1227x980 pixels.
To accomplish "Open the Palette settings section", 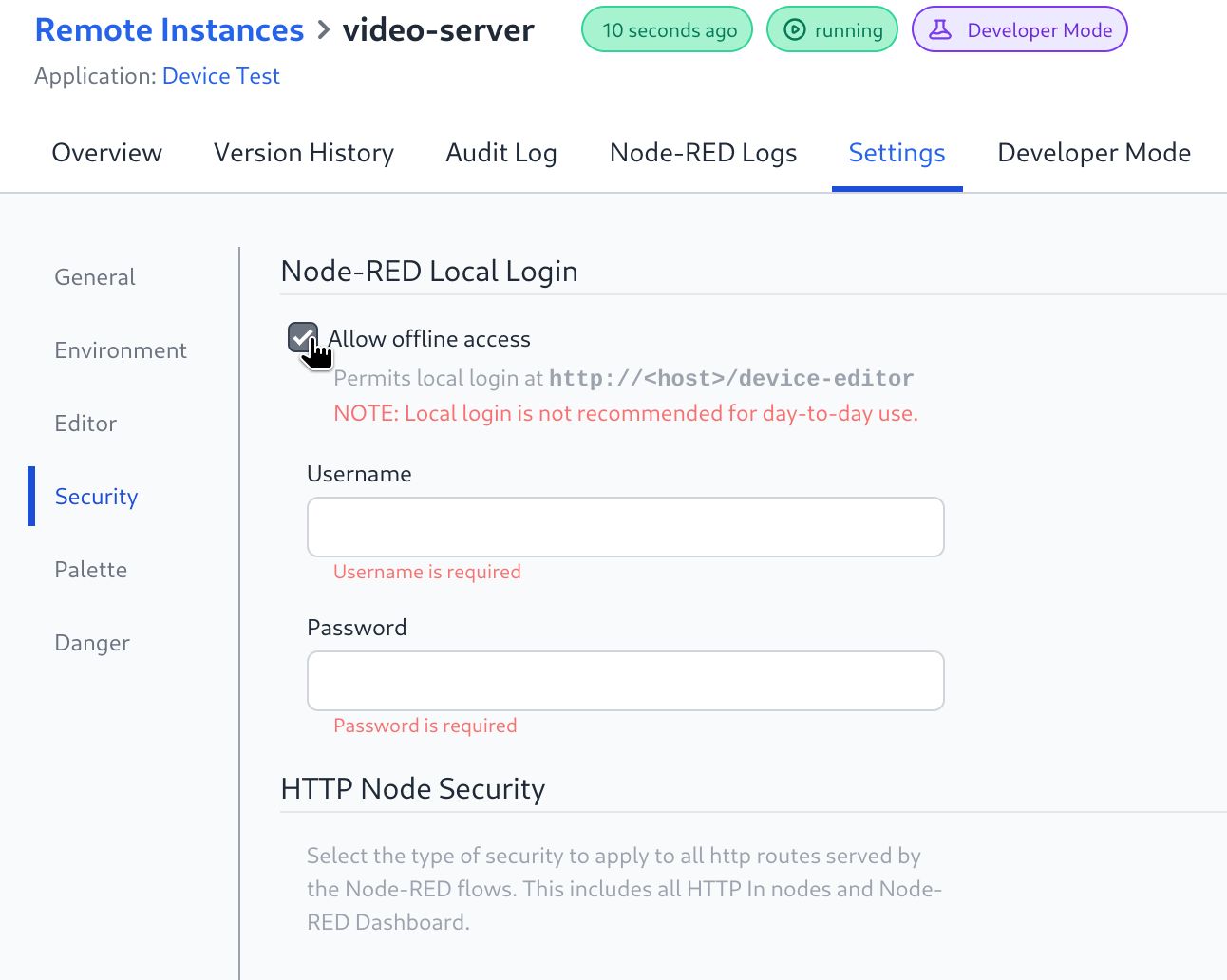I will coord(90,569).
